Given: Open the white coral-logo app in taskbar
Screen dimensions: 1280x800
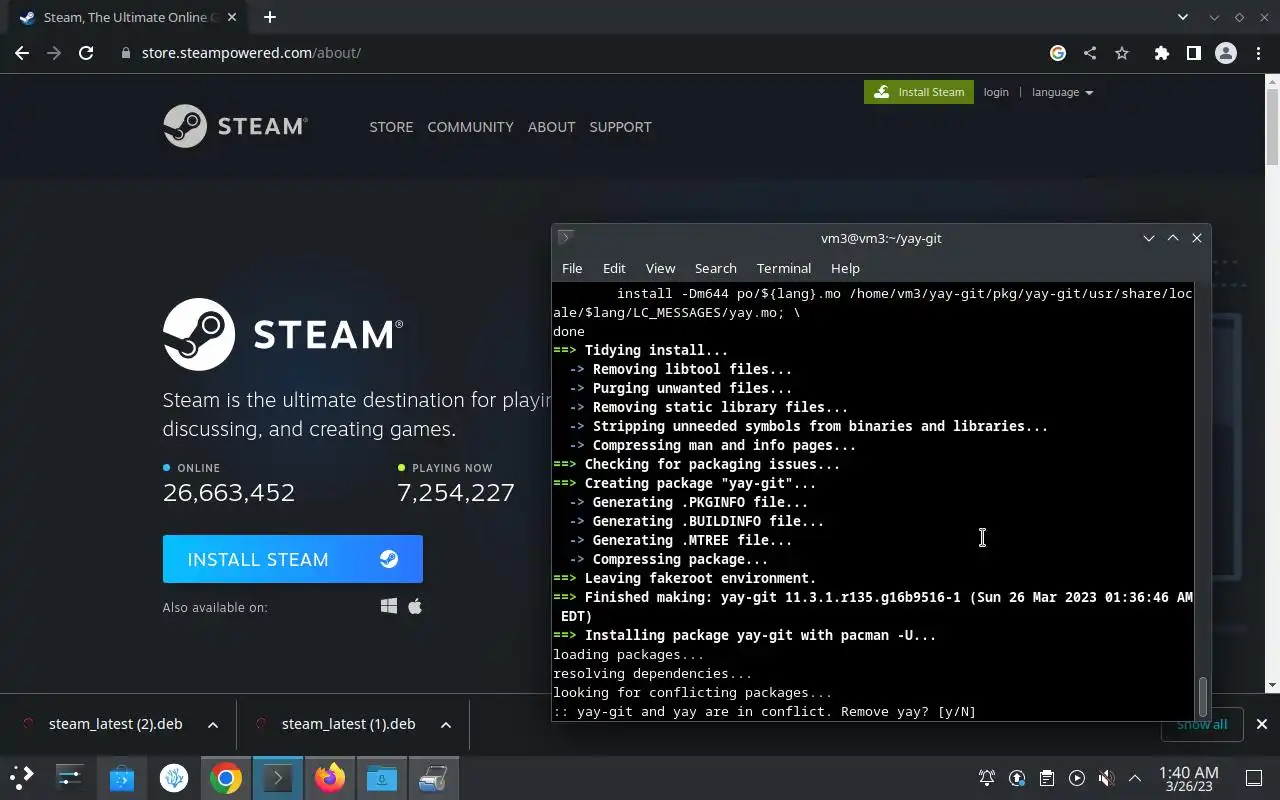Looking at the screenshot, I should [x=174, y=777].
